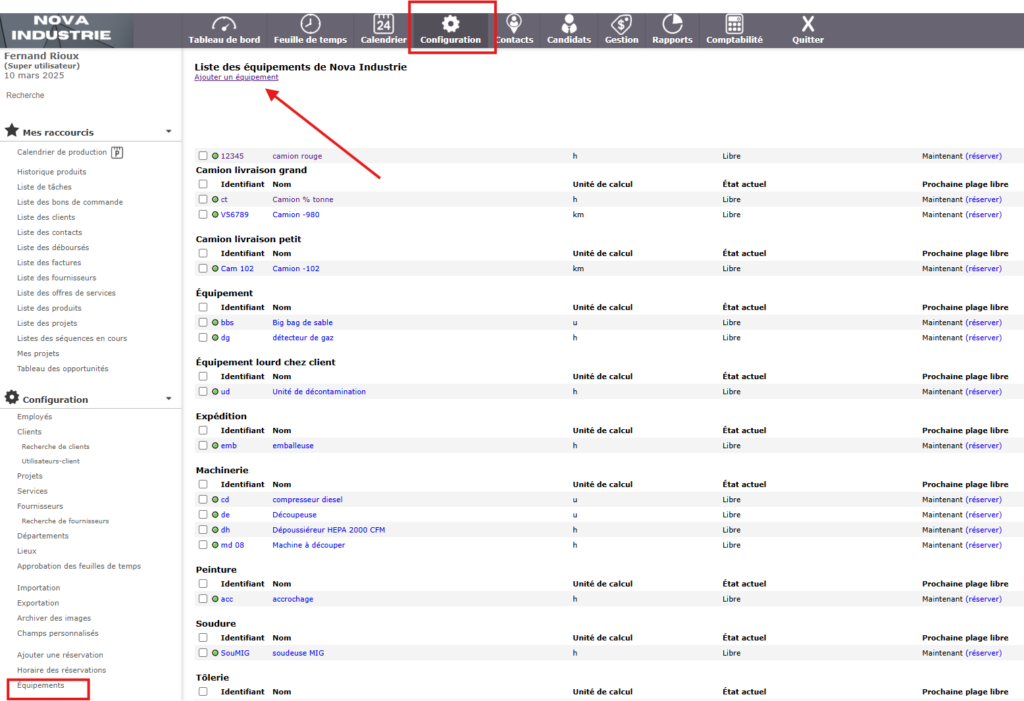Select all checkbox in Machinerie header row

click(203, 484)
